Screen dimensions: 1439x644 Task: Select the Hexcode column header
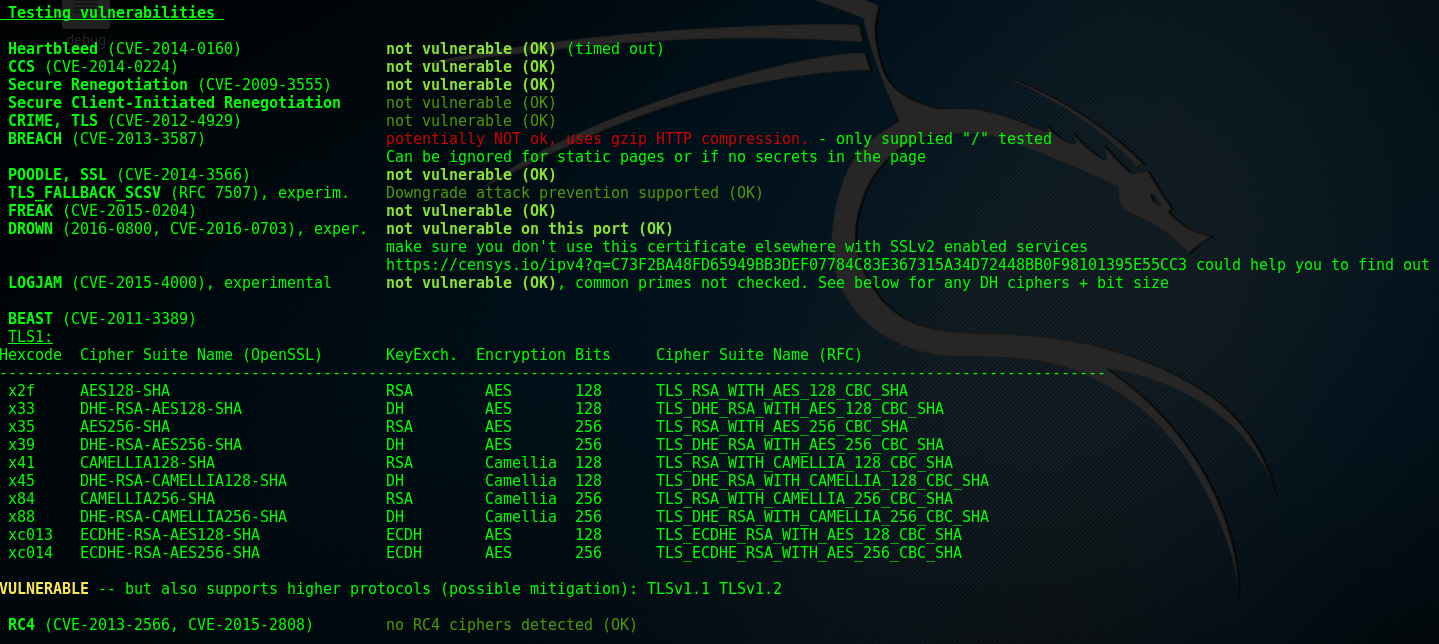click(x=31, y=355)
